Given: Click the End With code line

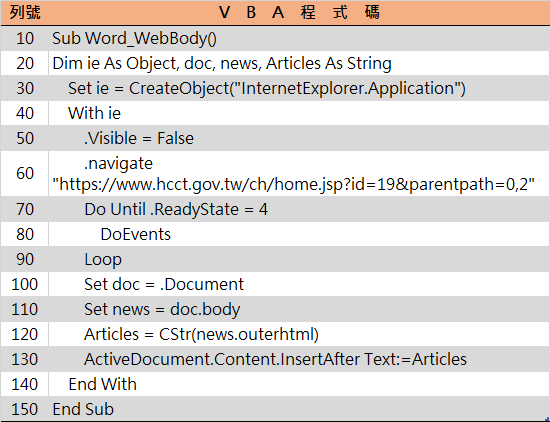Looking at the screenshot, I should 102,384.
